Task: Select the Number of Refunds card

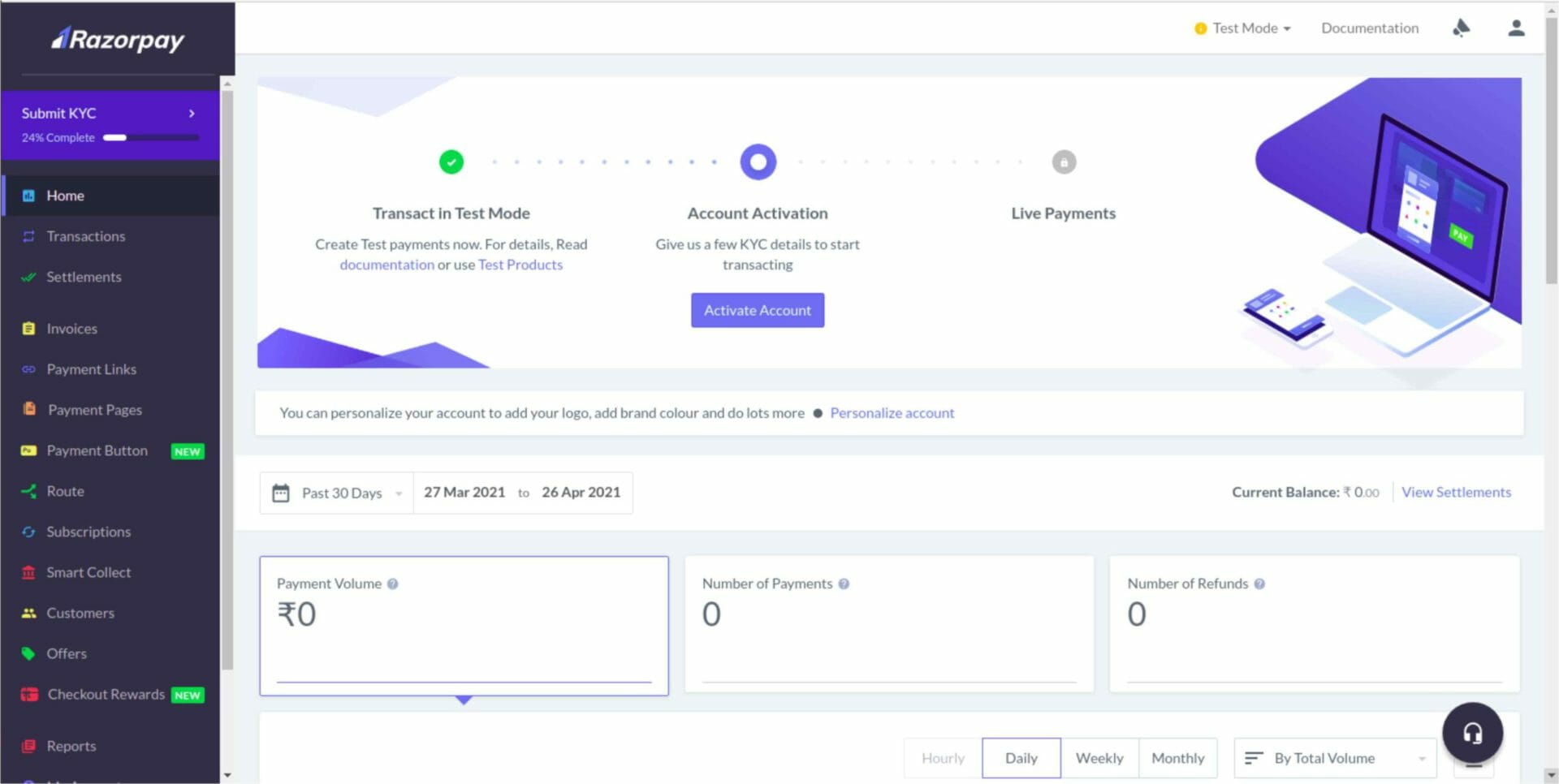Action: click(x=1314, y=624)
